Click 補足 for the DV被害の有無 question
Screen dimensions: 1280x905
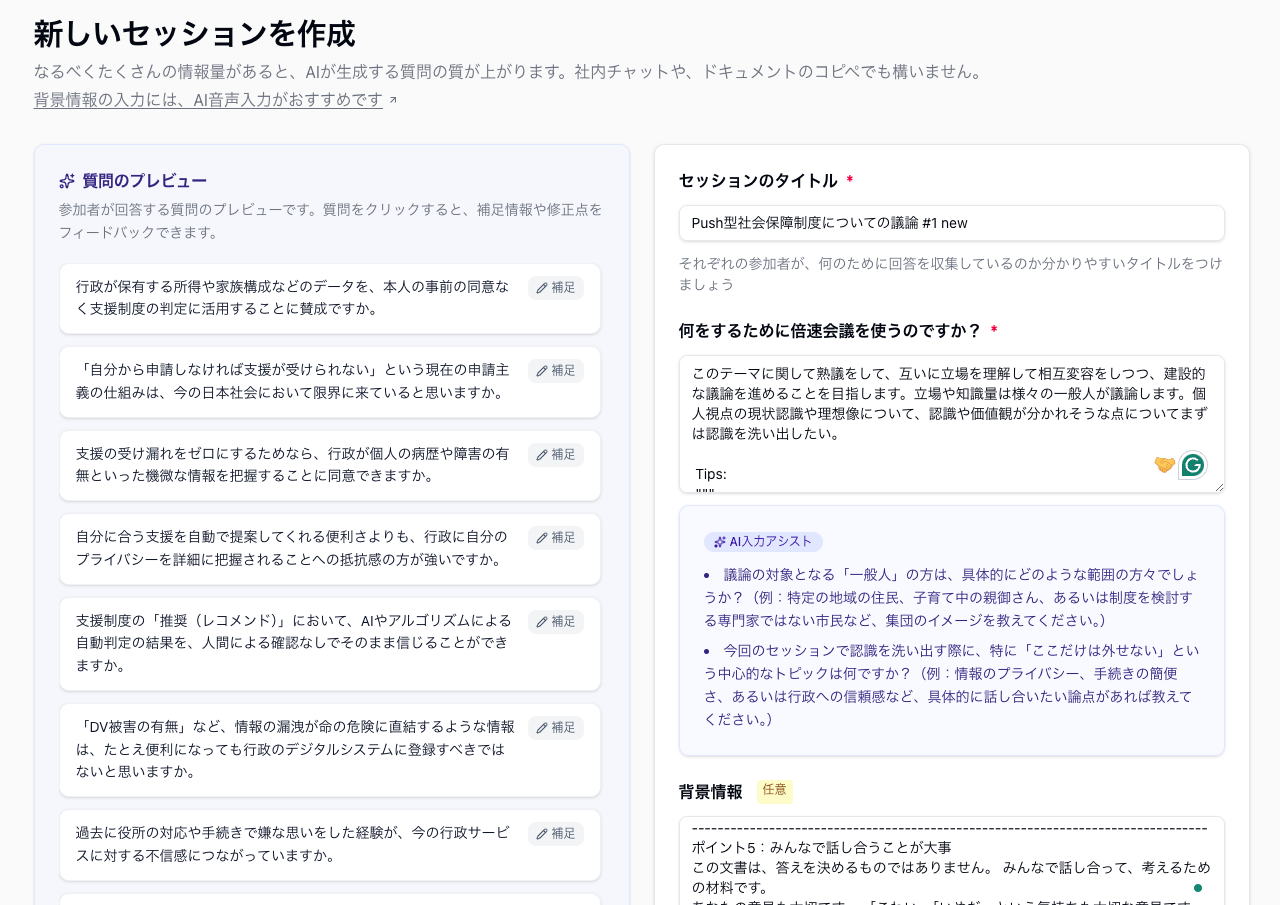[556, 728]
